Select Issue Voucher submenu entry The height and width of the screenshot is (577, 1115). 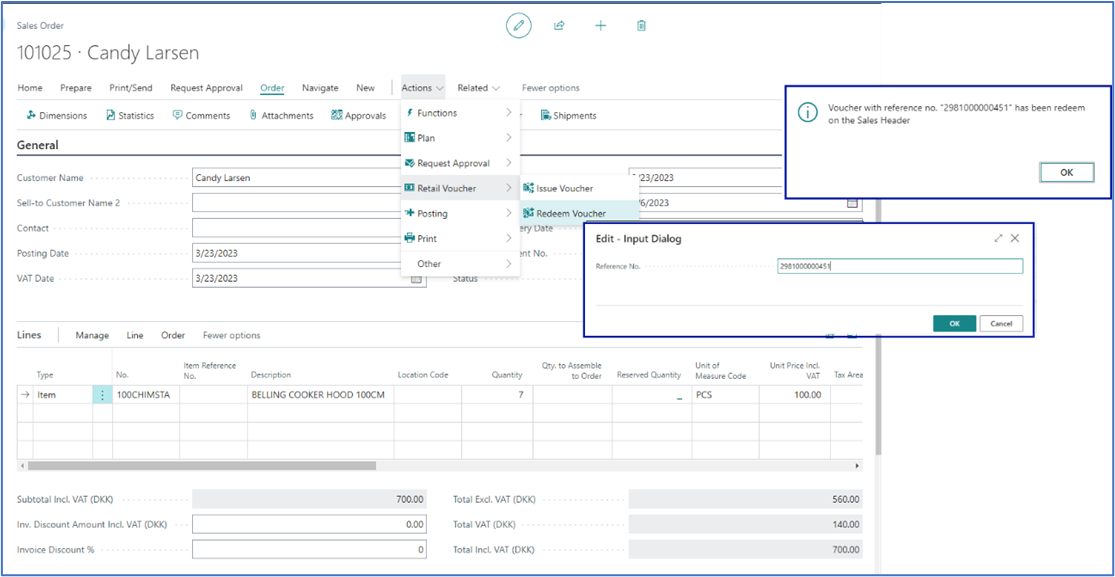click(580, 188)
